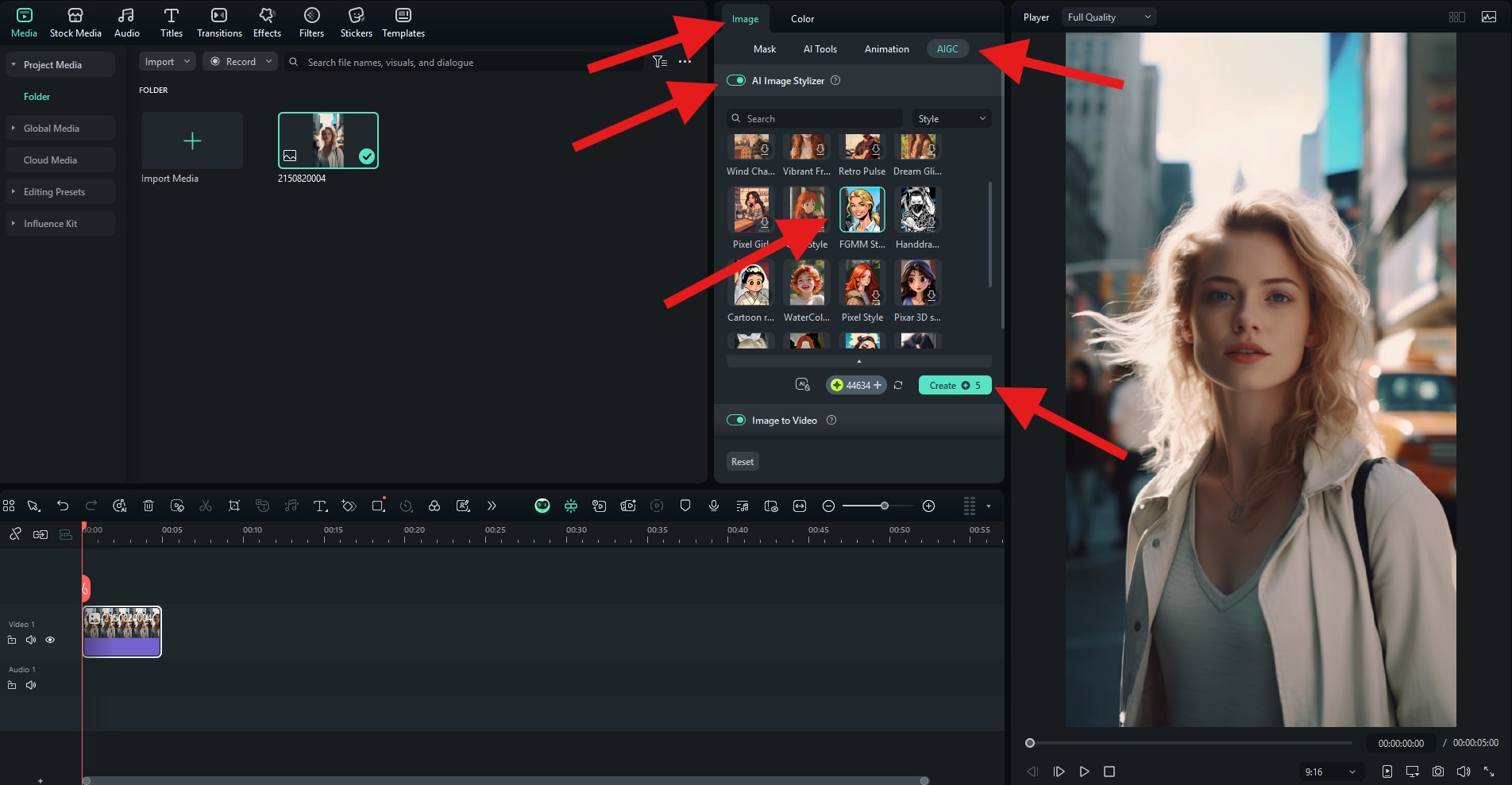The height and width of the screenshot is (785, 1512).
Task: Click the Reset button
Action: pos(742,461)
